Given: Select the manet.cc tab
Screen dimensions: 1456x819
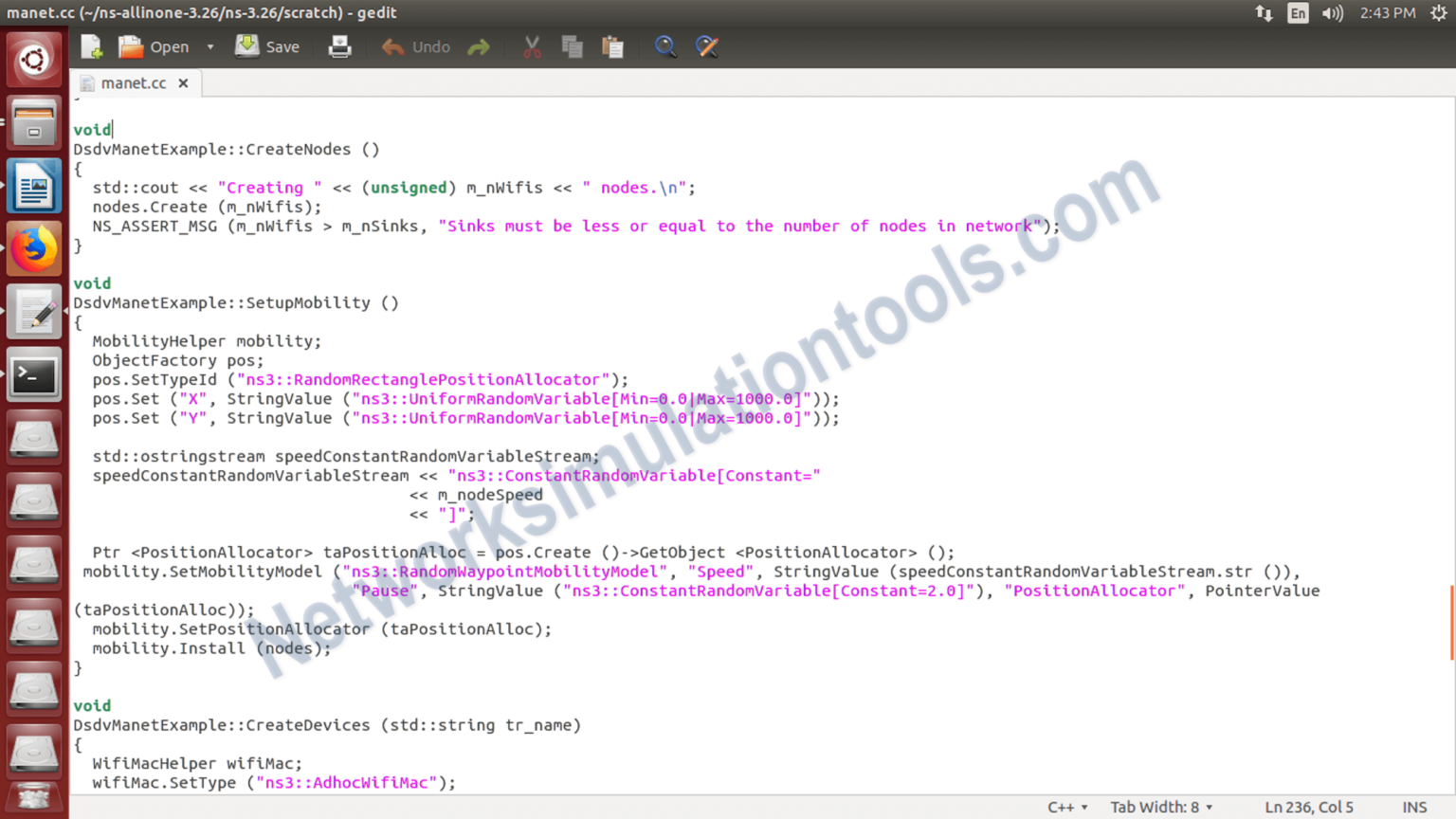Looking at the screenshot, I should (135, 82).
